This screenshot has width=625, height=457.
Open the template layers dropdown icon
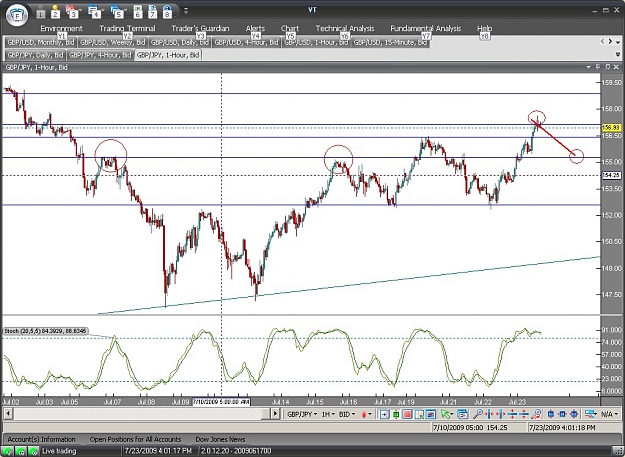(x=591, y=414)
